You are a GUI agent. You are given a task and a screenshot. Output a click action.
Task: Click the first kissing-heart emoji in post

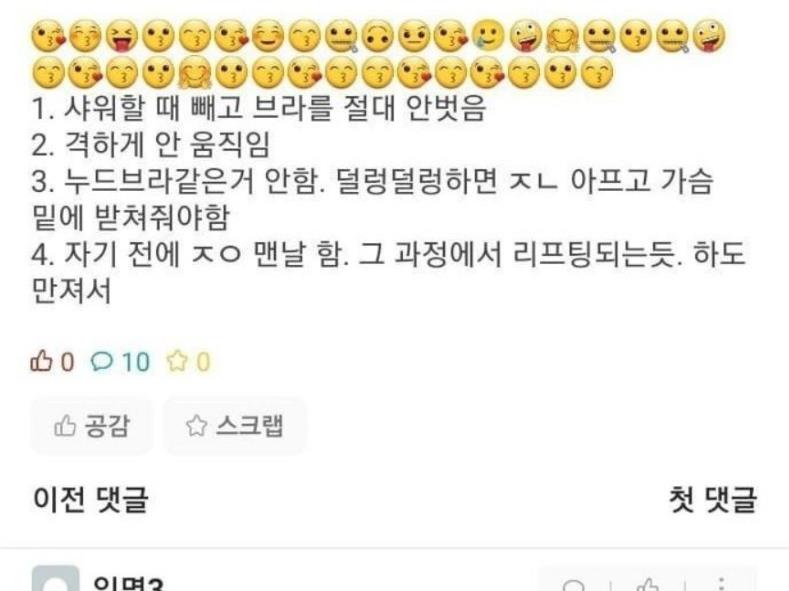tap(48, 37)
